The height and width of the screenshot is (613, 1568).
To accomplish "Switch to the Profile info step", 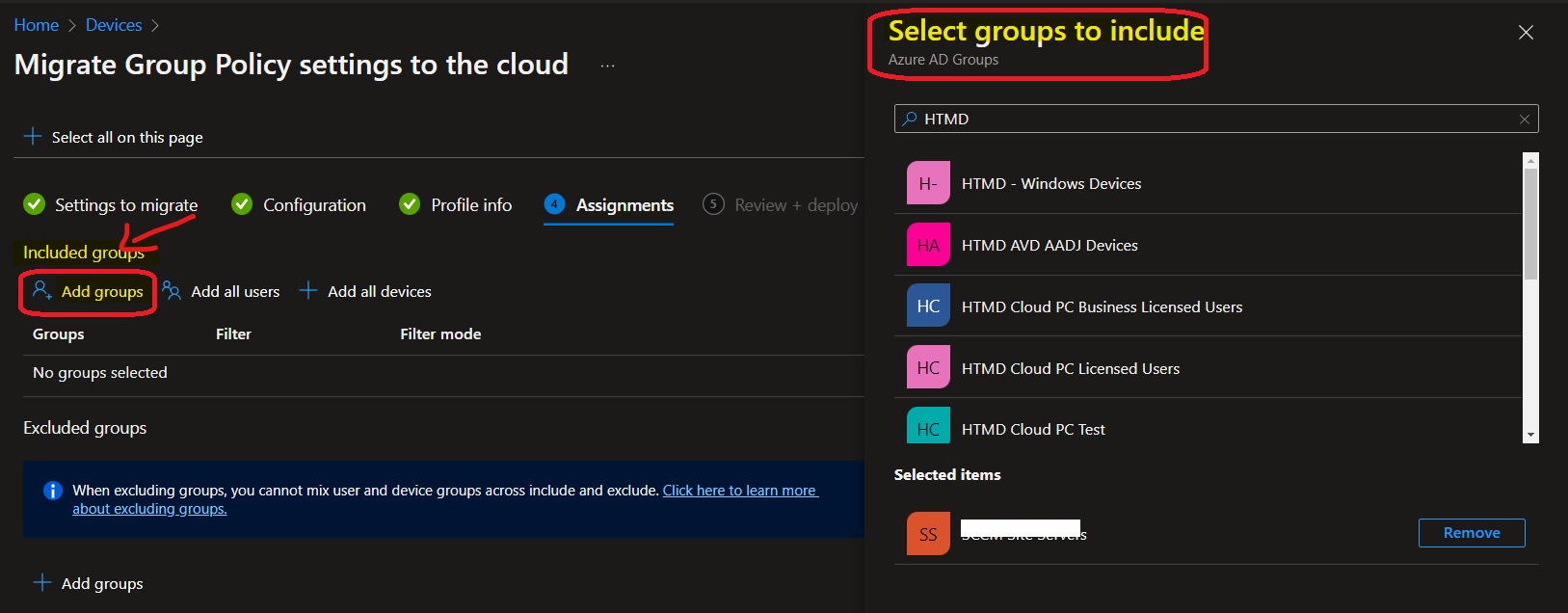I will coord(456,204).
